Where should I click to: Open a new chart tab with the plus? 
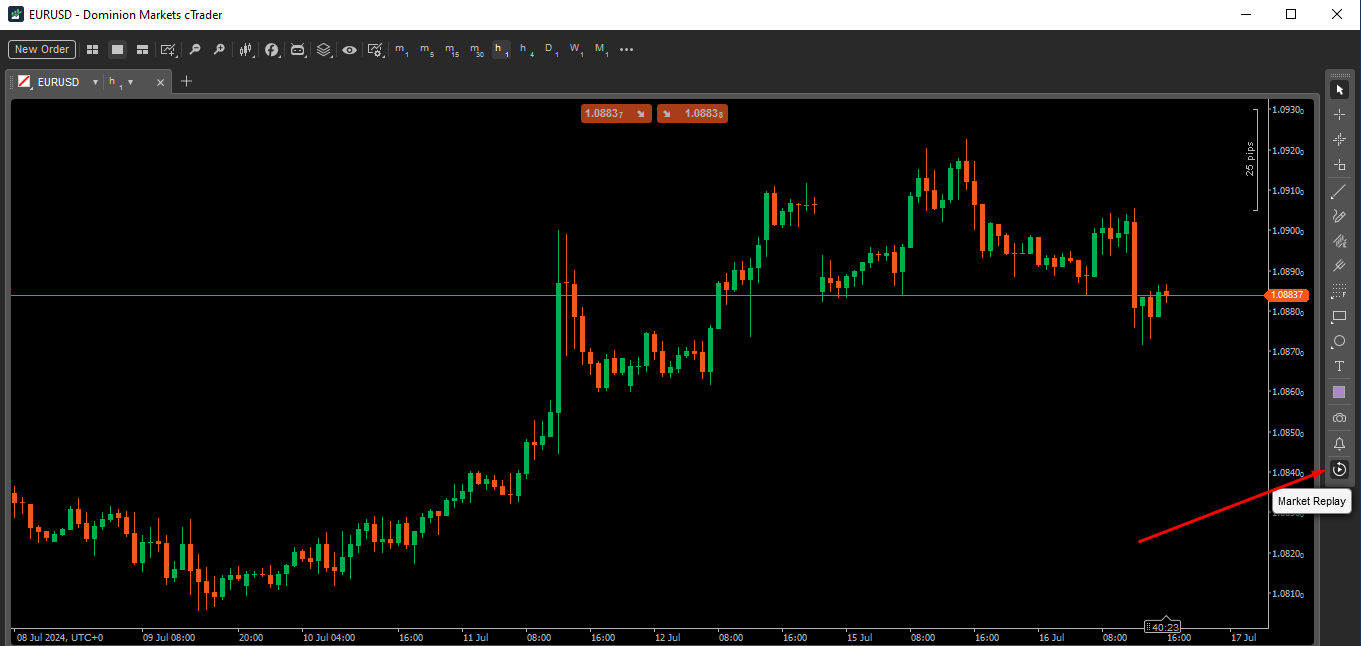pyautogui.click(x=186, y=82)
